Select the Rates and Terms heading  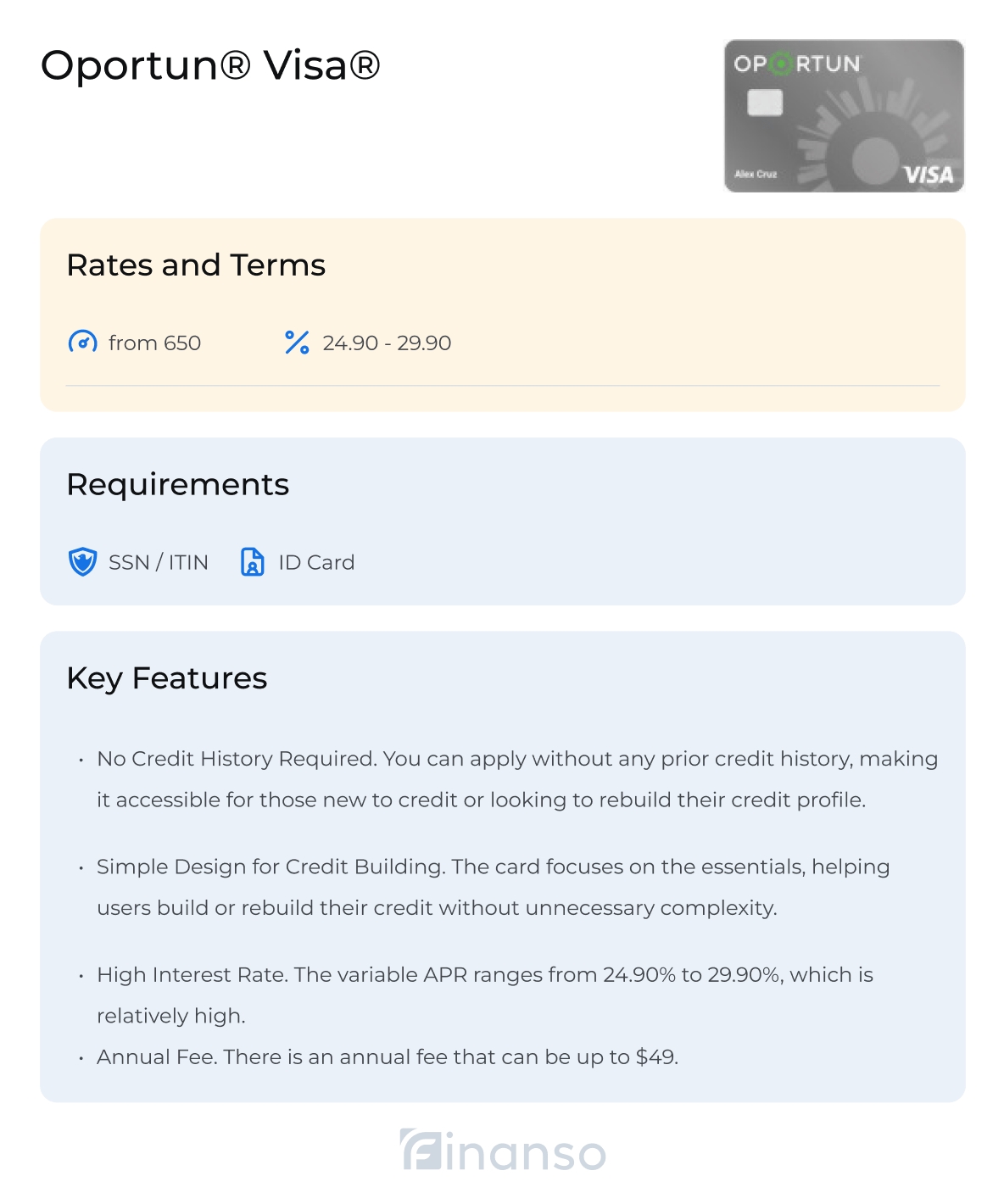[x=196, y=265]
